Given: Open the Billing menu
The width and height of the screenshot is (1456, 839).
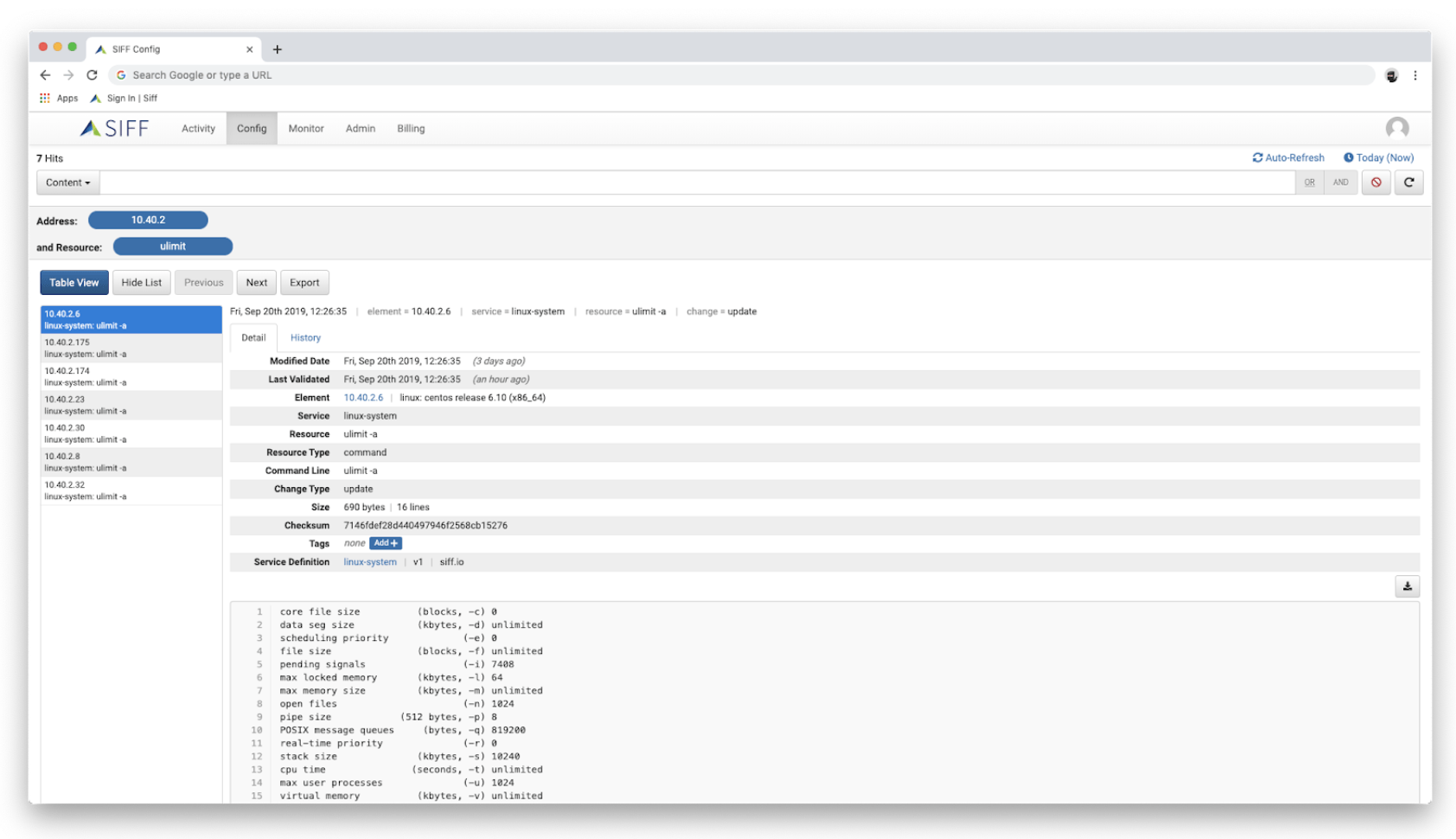Looking at the screenshot, I should coord(411,128).
